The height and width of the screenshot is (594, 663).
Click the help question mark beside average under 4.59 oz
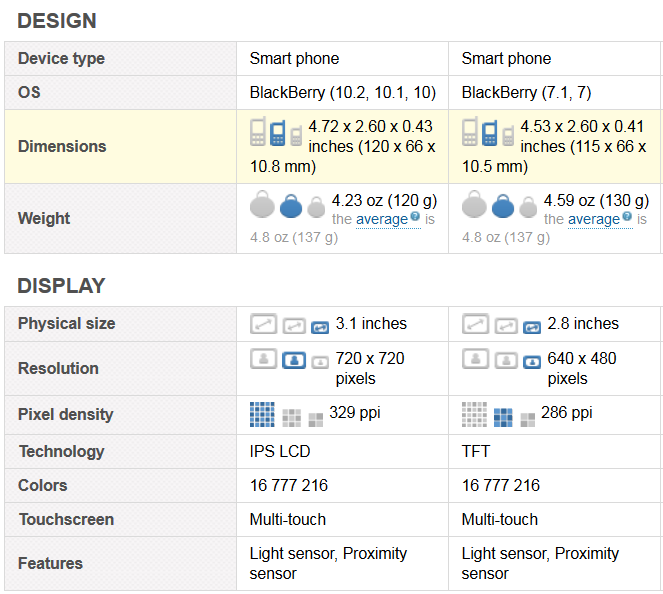[627, 216]
